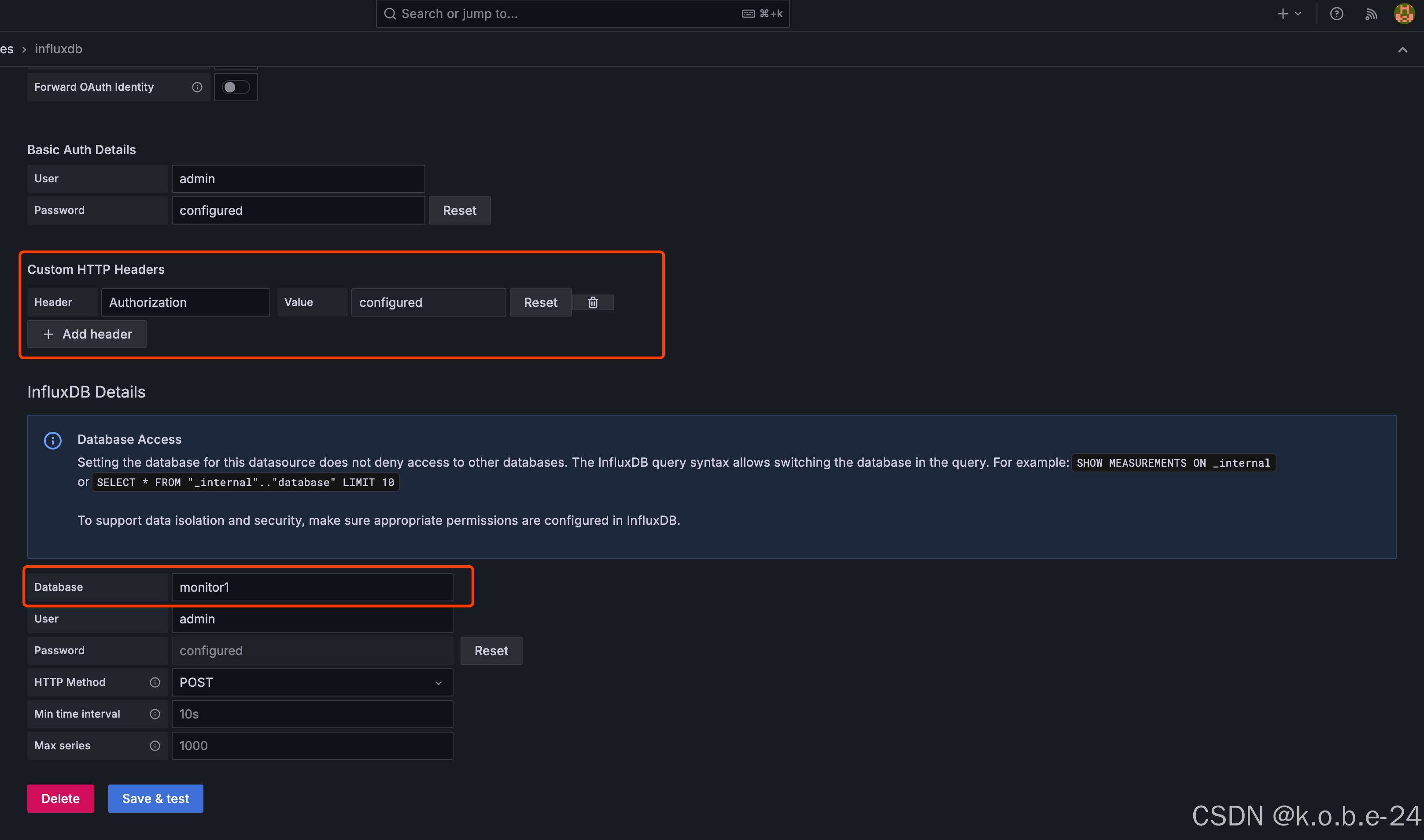Expand the plus new-item menu in top bar
This screenshot has width=1424, height=840.
(1289, 14)
